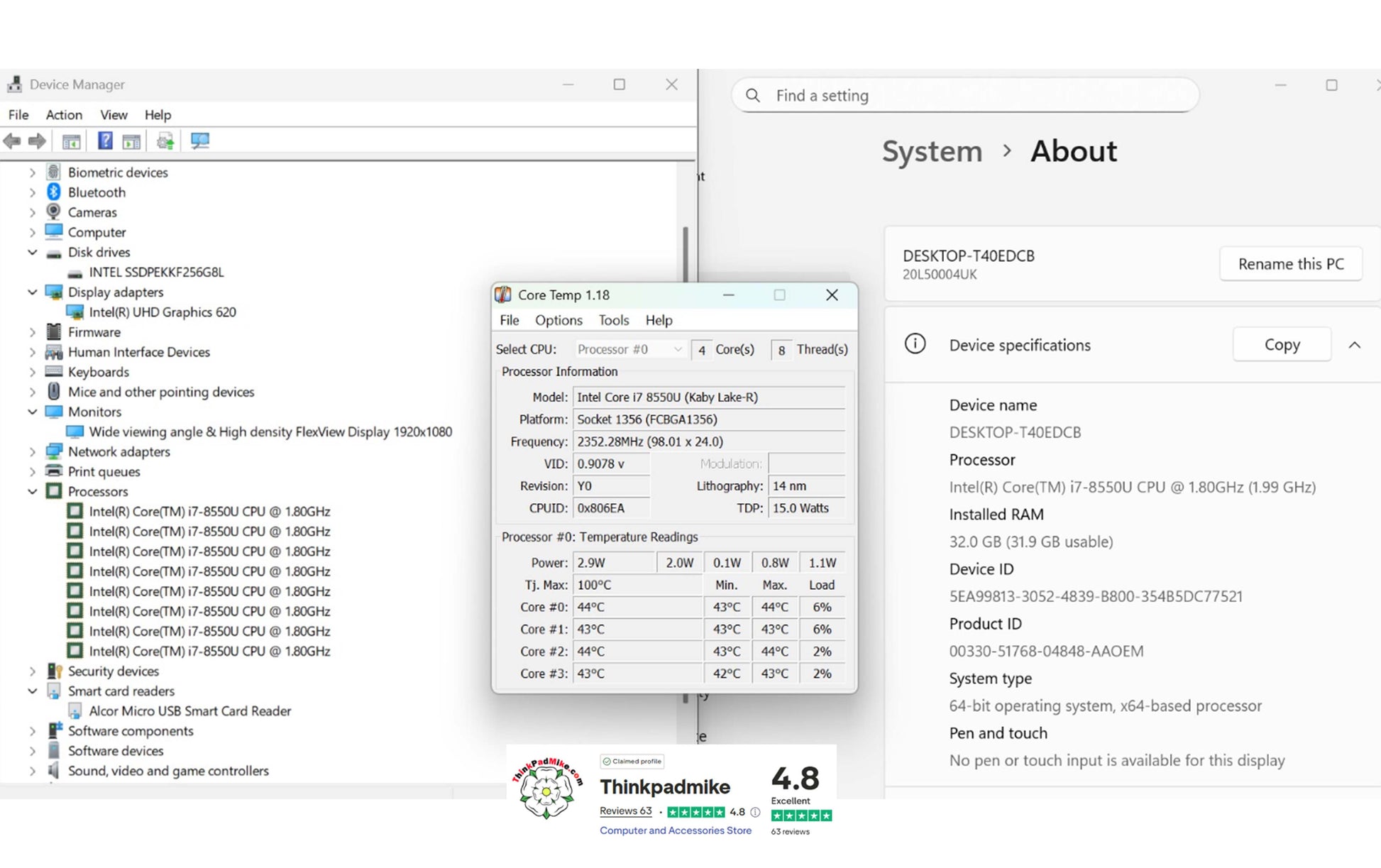Click the Update driver toolbar icon
Screen dimensions: 1381x868
pyautogui.click(x=165, y=141)
